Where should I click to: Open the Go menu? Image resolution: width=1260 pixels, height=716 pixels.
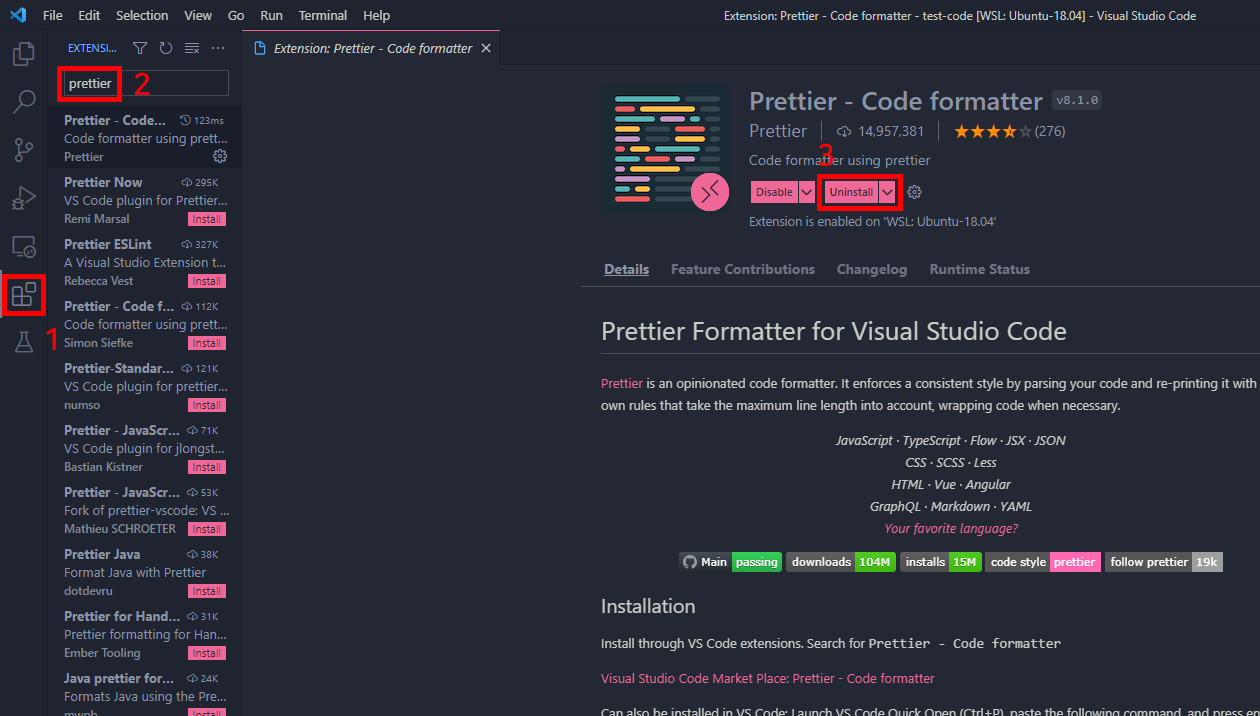pos(236,15)
